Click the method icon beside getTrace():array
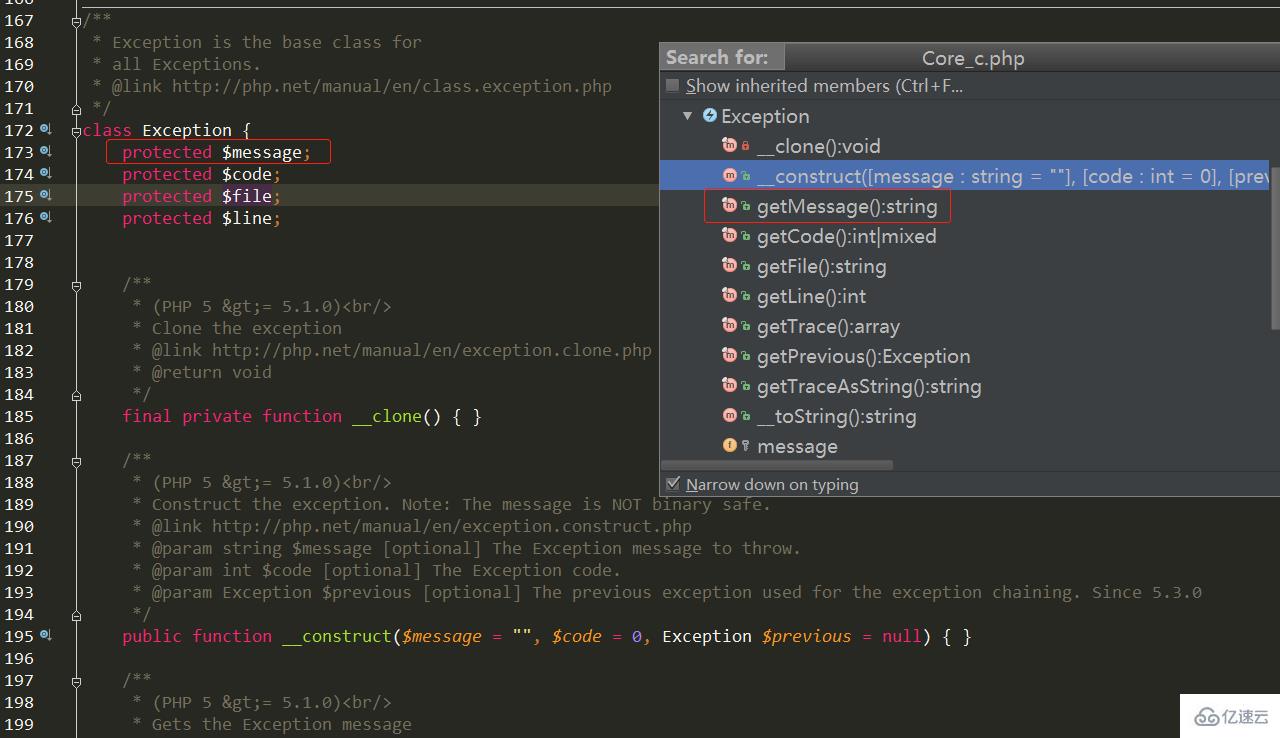 click(730, 327)
